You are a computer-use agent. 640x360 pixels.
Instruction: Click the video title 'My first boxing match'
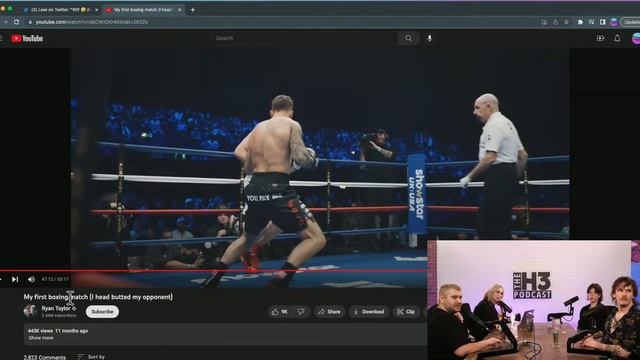(98, 297)
